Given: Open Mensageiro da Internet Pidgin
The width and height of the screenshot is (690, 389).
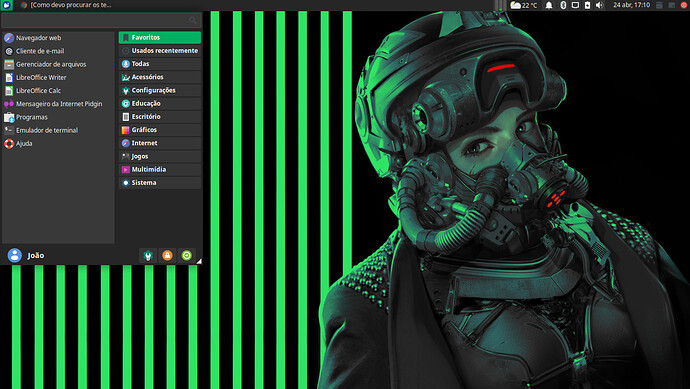Looking at the screenshot, I should (x=58, y=104).
